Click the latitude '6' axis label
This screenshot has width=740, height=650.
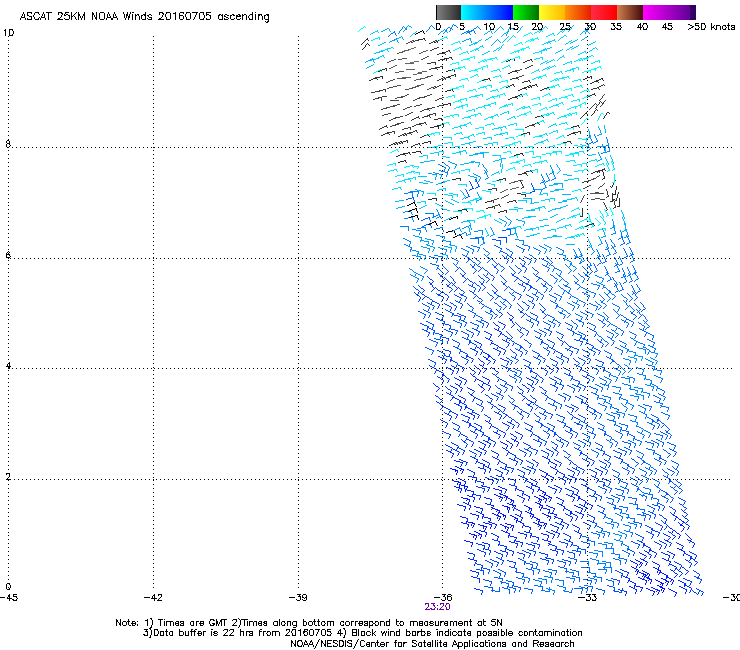pyautogui.click(x=8, y=255)
